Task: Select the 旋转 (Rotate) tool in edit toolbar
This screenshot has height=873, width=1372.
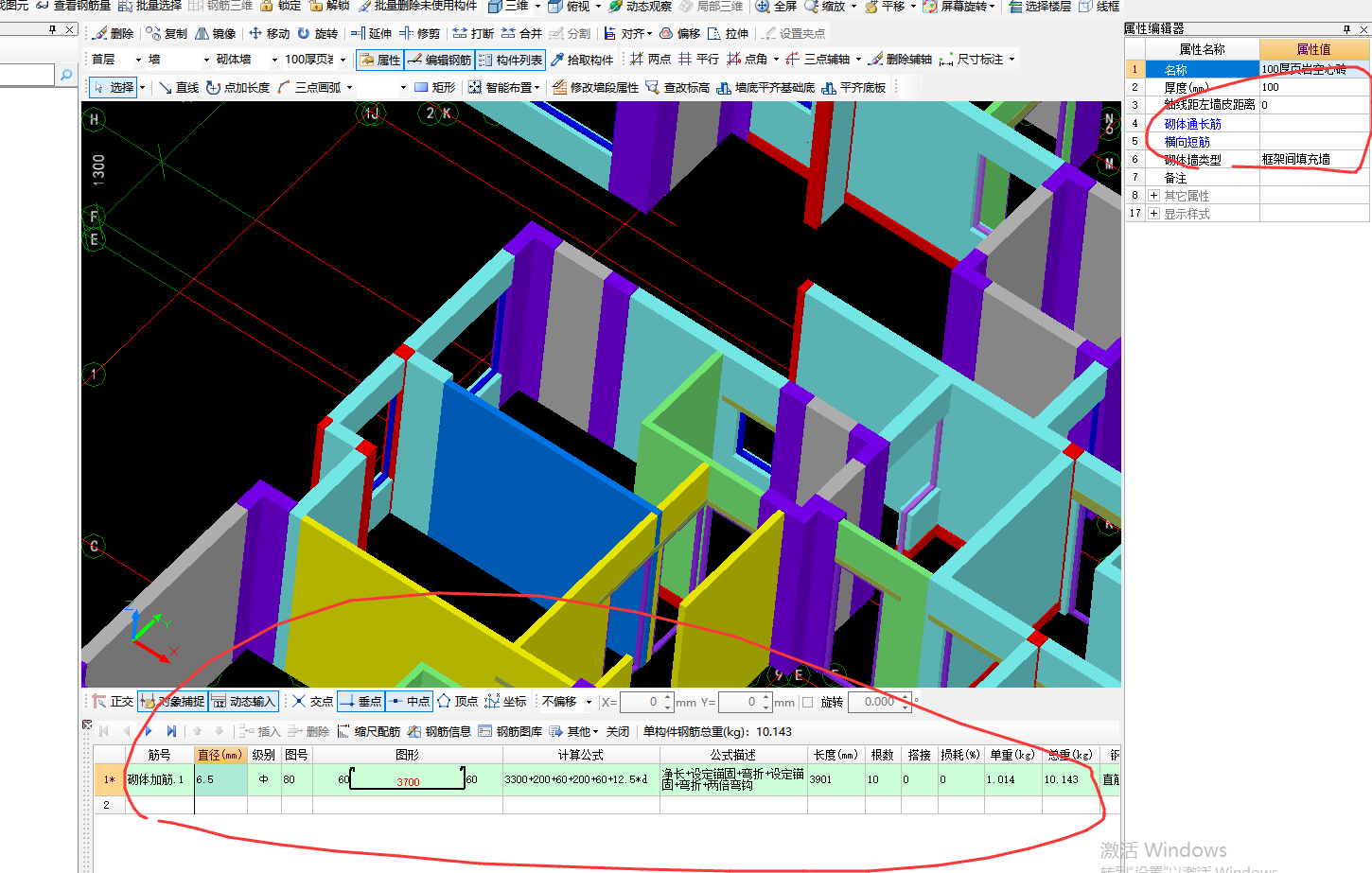Action: click(317, 33)
